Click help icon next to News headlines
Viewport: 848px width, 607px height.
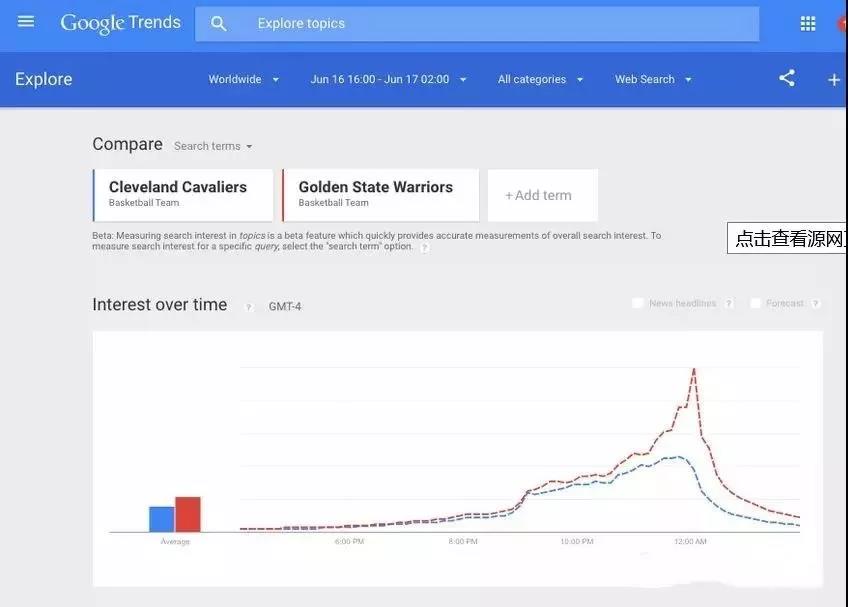(x=729, y=304)
